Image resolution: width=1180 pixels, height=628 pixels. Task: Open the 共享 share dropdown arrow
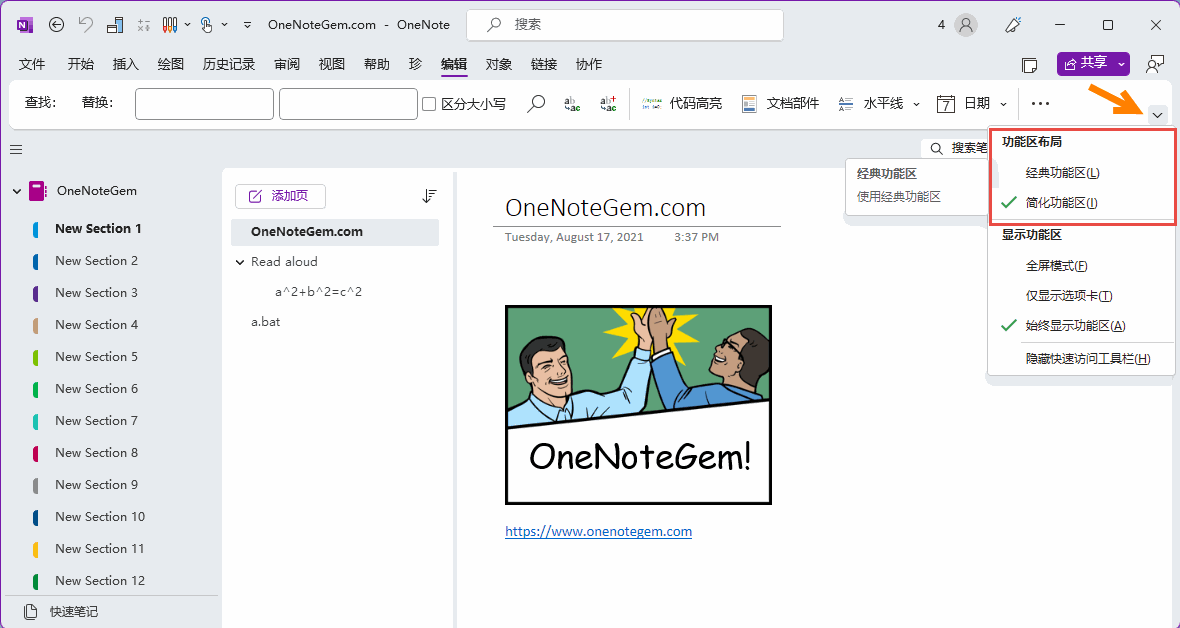pyautogui.click(x=1121, y=65)
